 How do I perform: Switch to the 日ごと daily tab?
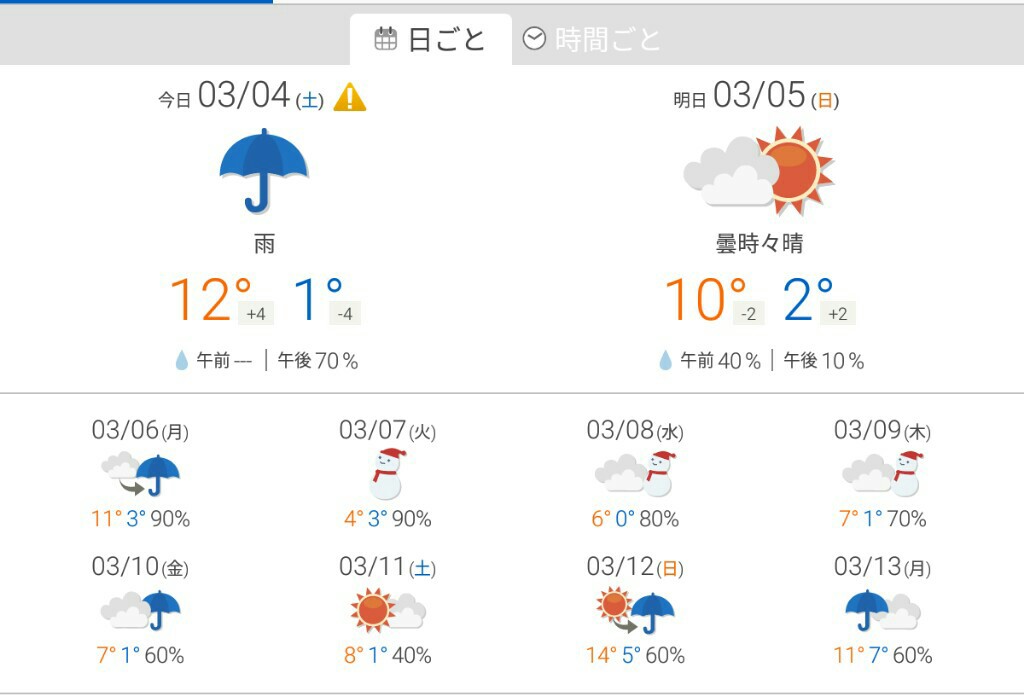point(430,39)
